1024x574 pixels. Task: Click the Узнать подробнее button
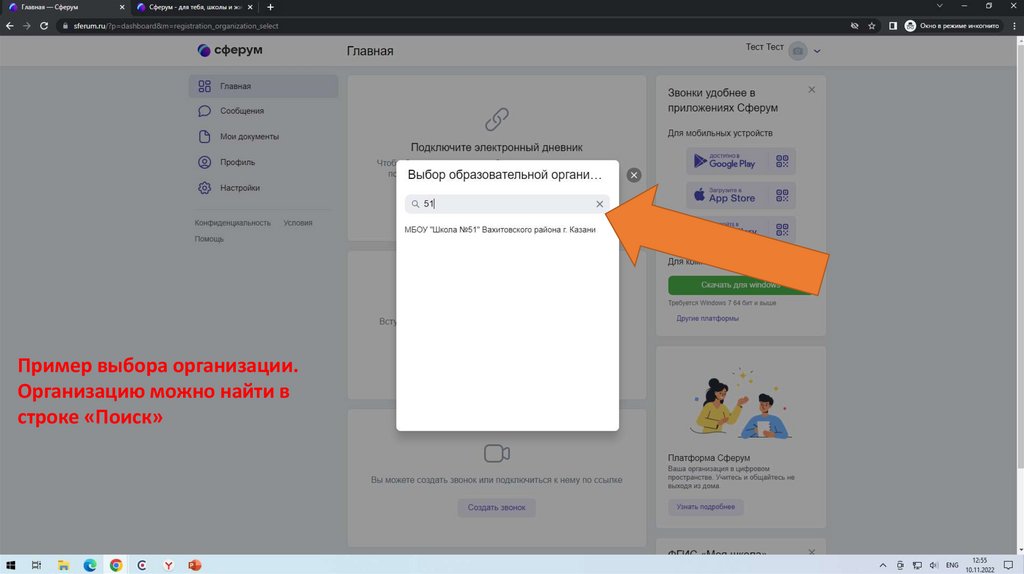705,507
